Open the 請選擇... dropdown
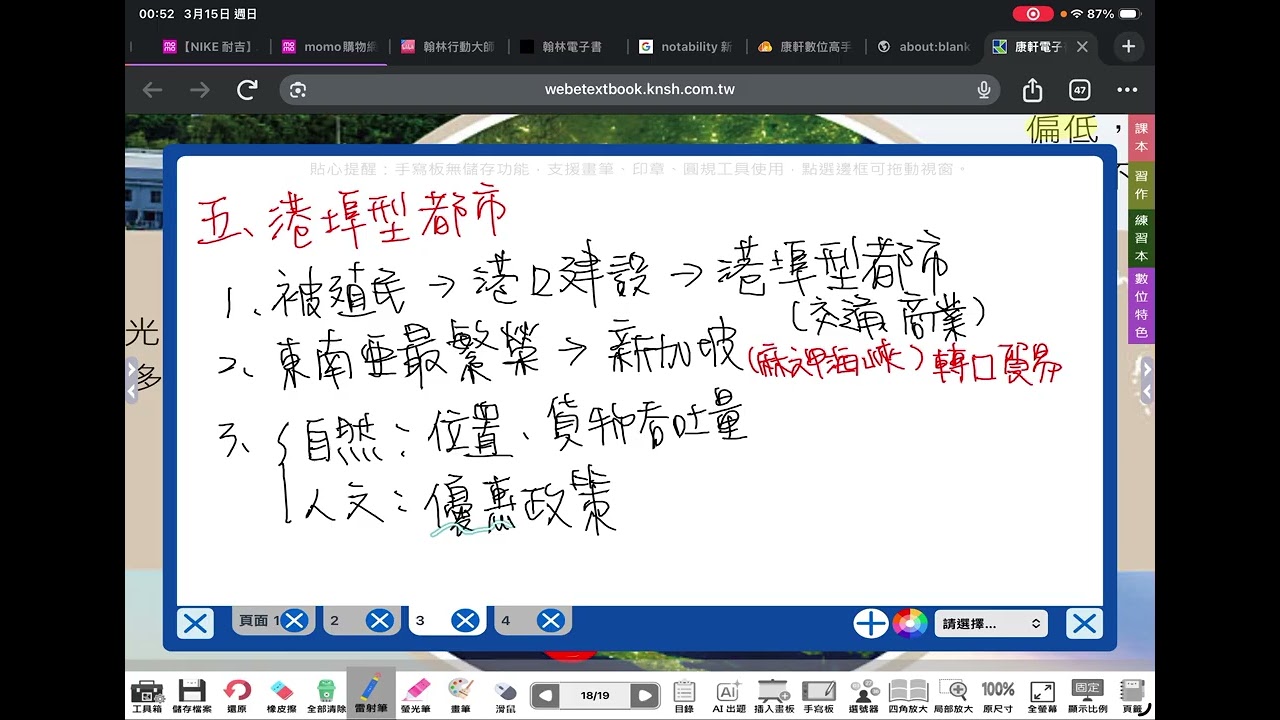 pos(991,623)
